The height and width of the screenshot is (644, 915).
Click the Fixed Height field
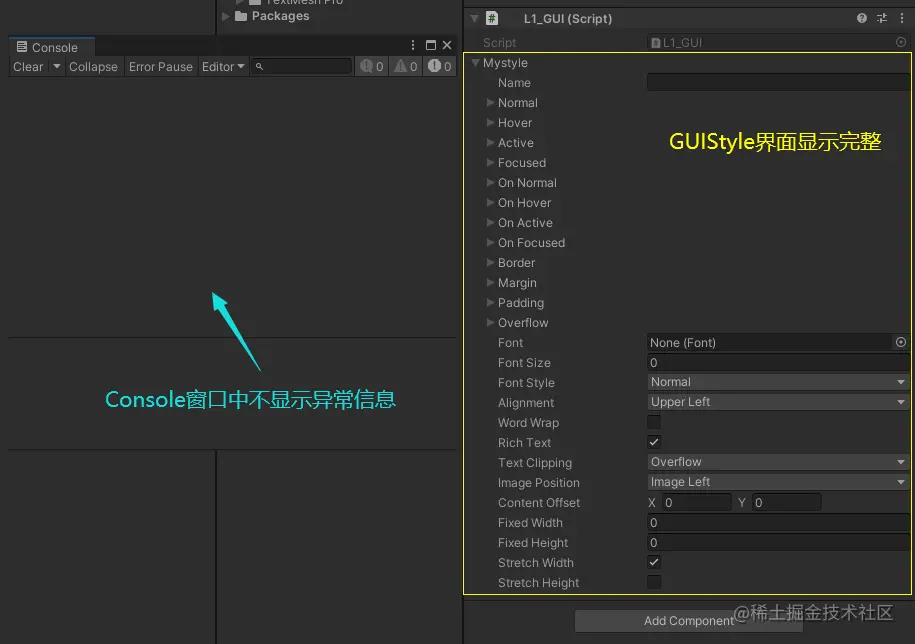coord(778,542)
